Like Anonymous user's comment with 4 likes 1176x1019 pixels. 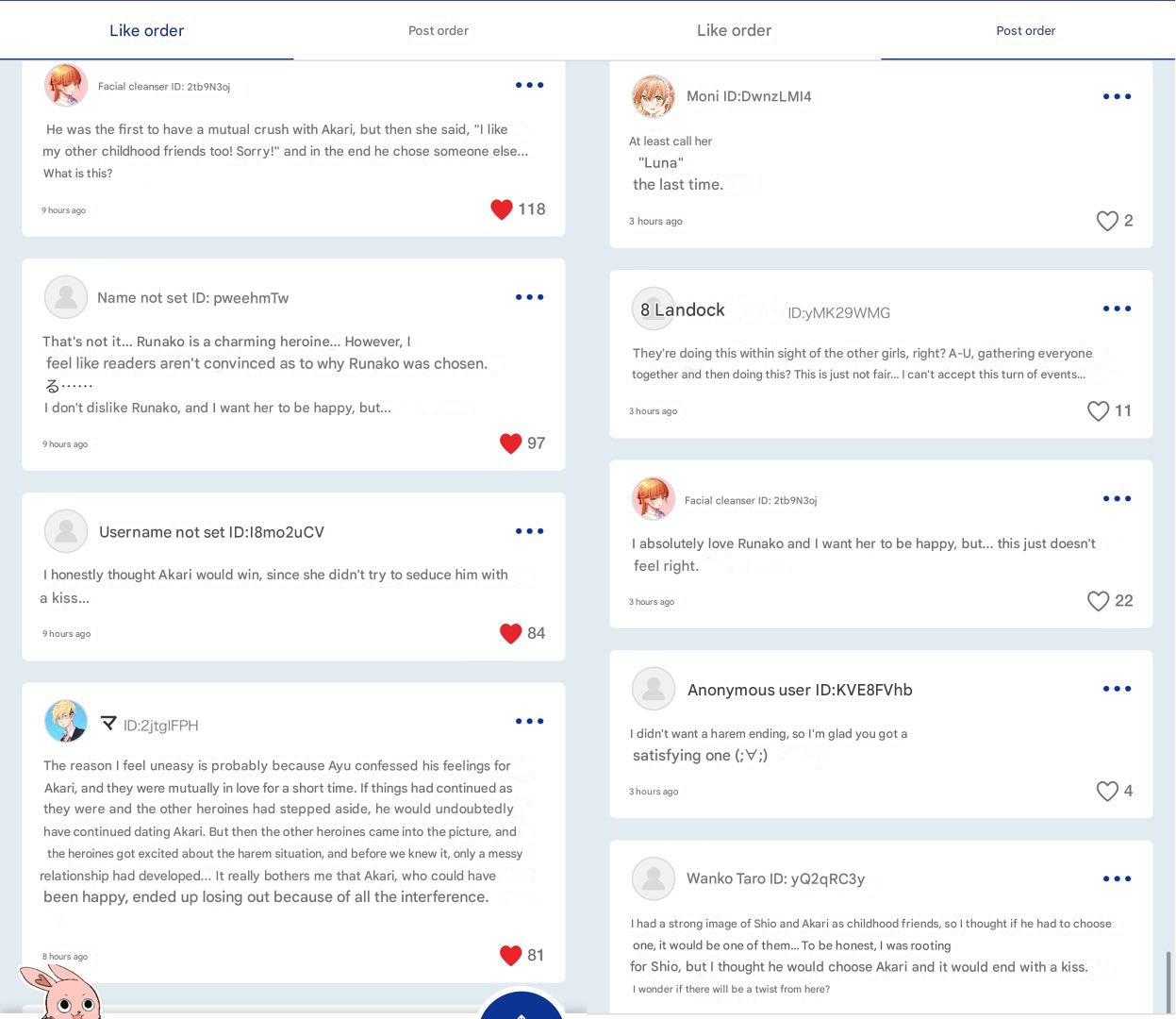point(1107,791)
